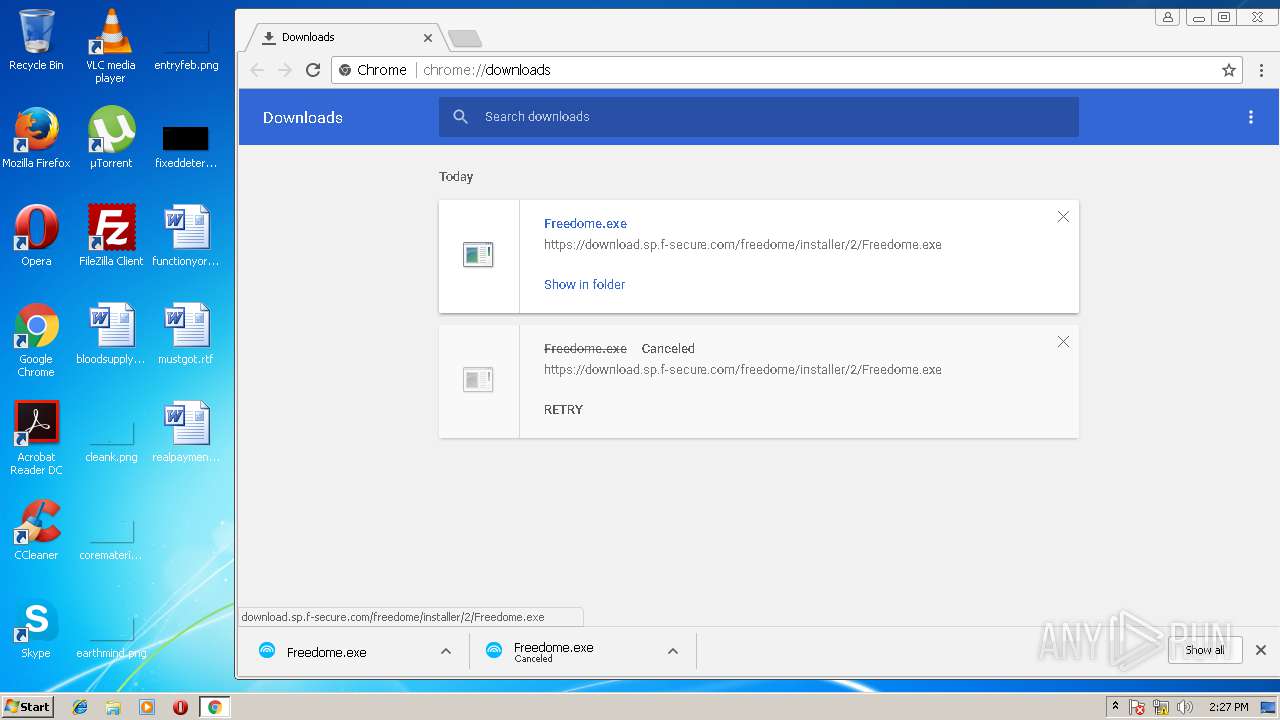Click the file icon of the canceled Freedome.exe

478,380
